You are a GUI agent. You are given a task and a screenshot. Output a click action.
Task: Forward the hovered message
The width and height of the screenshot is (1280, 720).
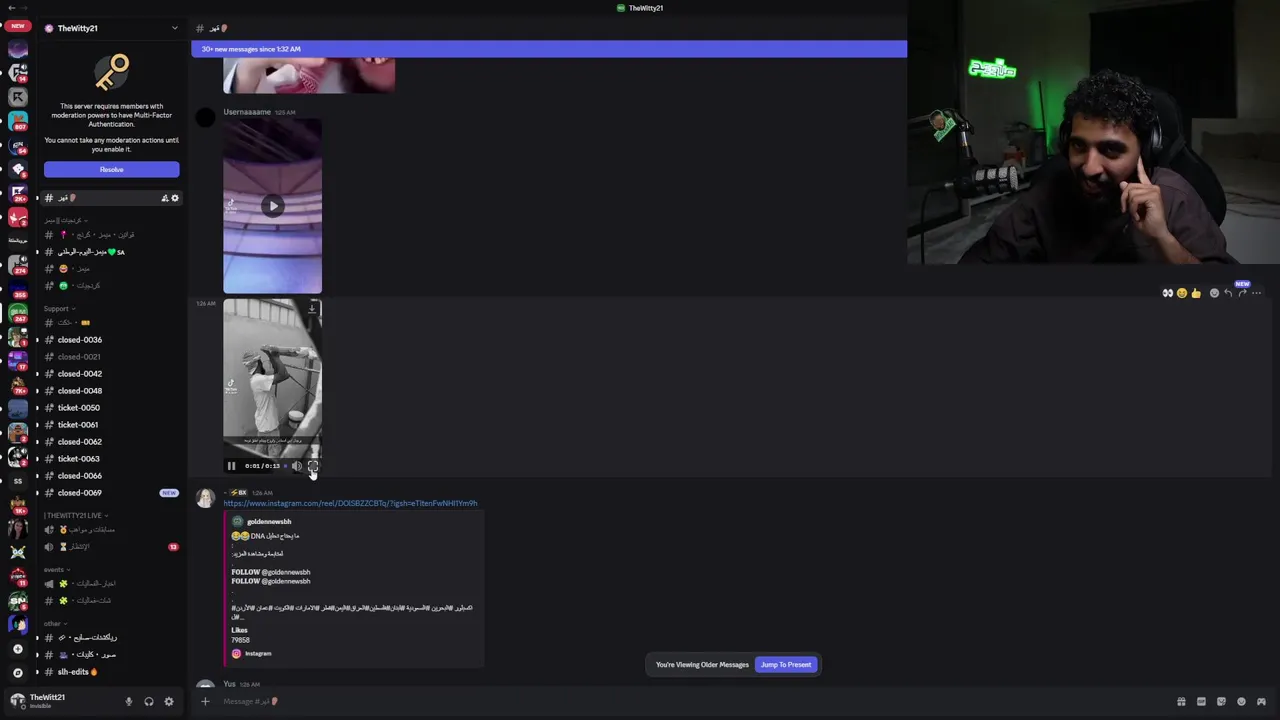(x=1242, y=293)
